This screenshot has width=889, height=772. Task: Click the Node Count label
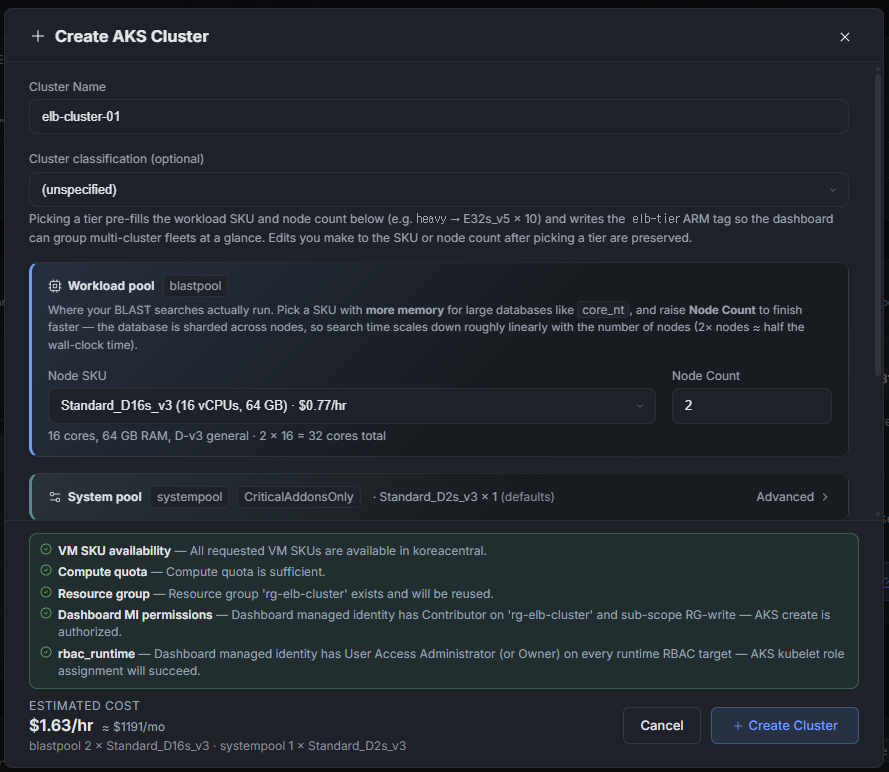pyautogui.click(x=706, y=376)
